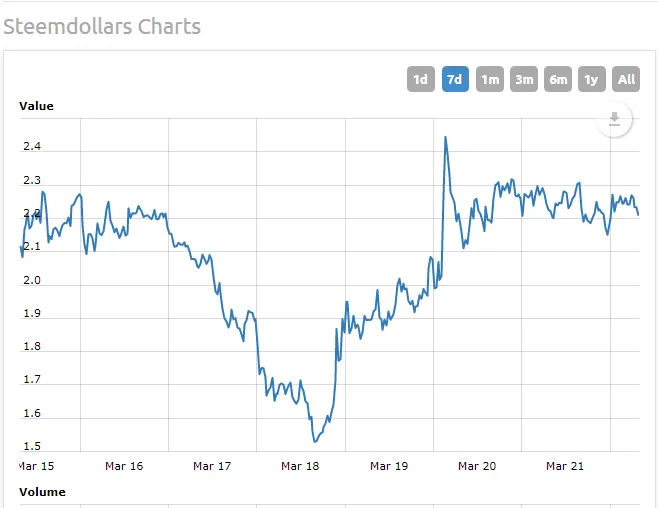Click the Mar 19 x-axis label
The height and width of the screenshot is (508, 658).
(x=388, y=466)
